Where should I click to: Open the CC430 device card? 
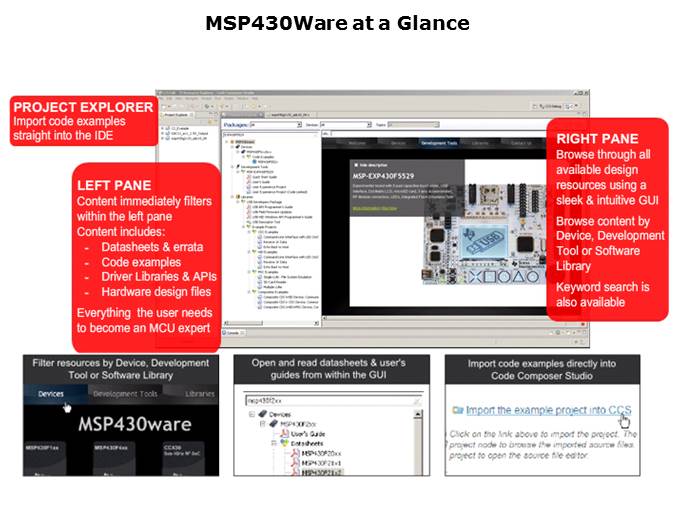(x=183, y=458)
